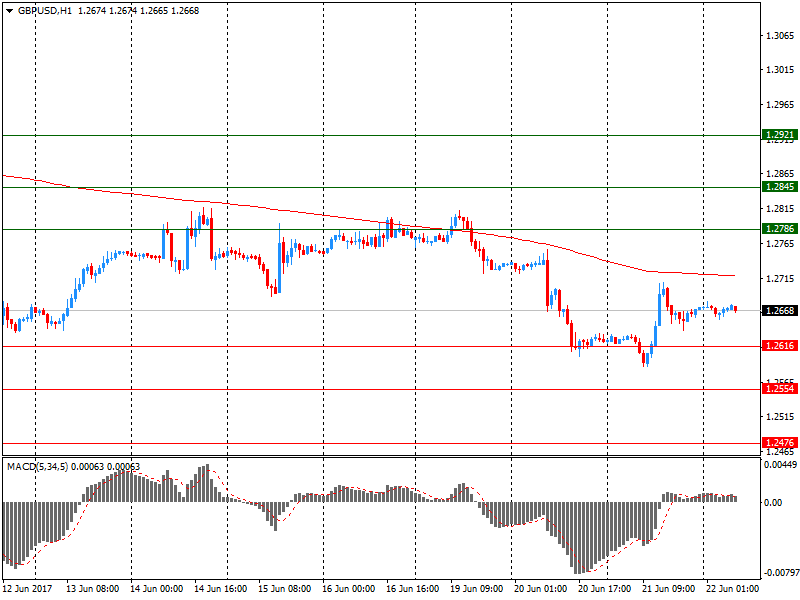The image size is (800, 600).
Task: Click the 16 Jun 16:00 time label
Action: 412,589
